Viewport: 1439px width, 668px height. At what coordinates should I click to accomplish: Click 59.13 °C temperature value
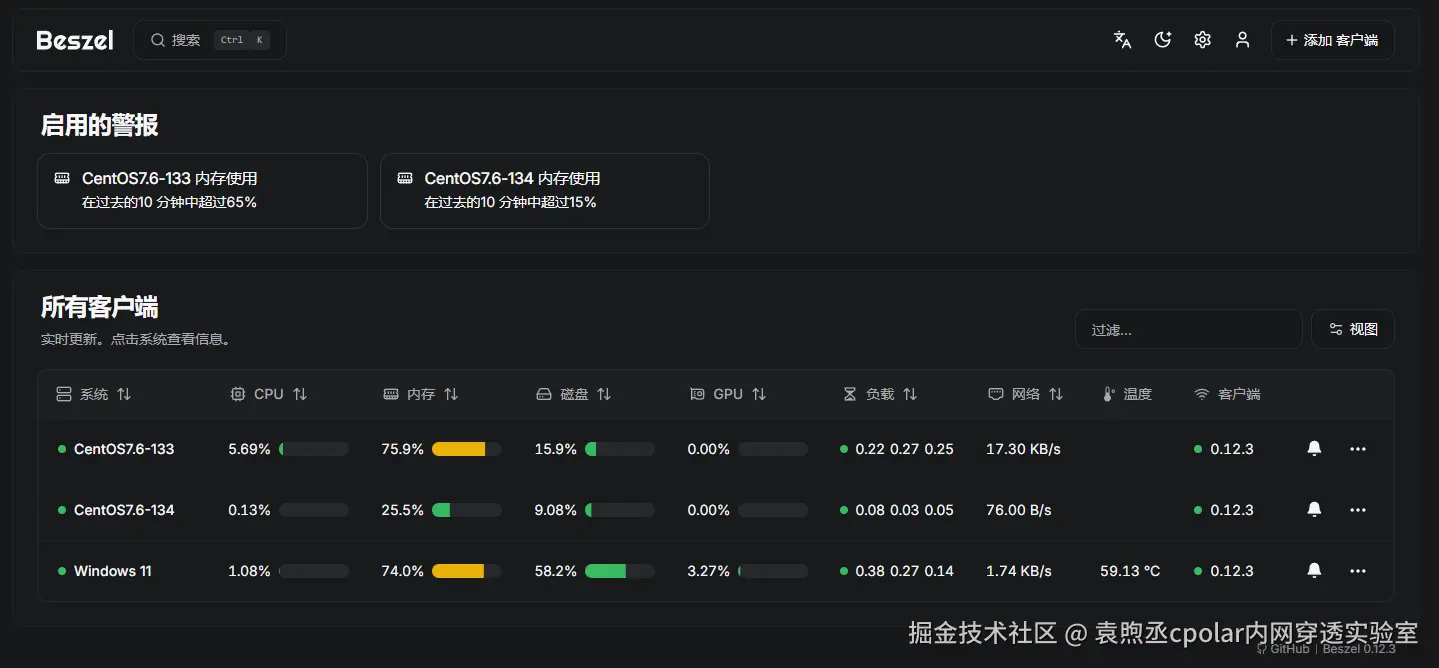(x=1130, y=571)
